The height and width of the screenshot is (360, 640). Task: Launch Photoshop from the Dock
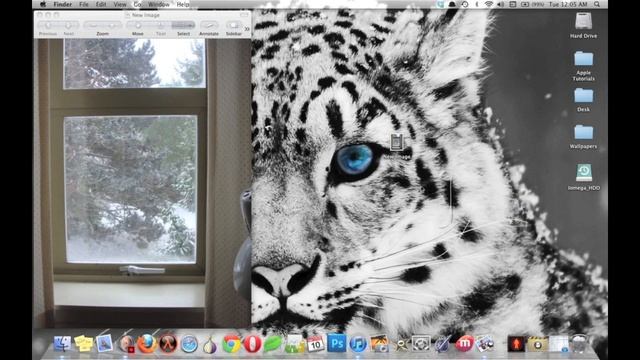tap(337, 344)
